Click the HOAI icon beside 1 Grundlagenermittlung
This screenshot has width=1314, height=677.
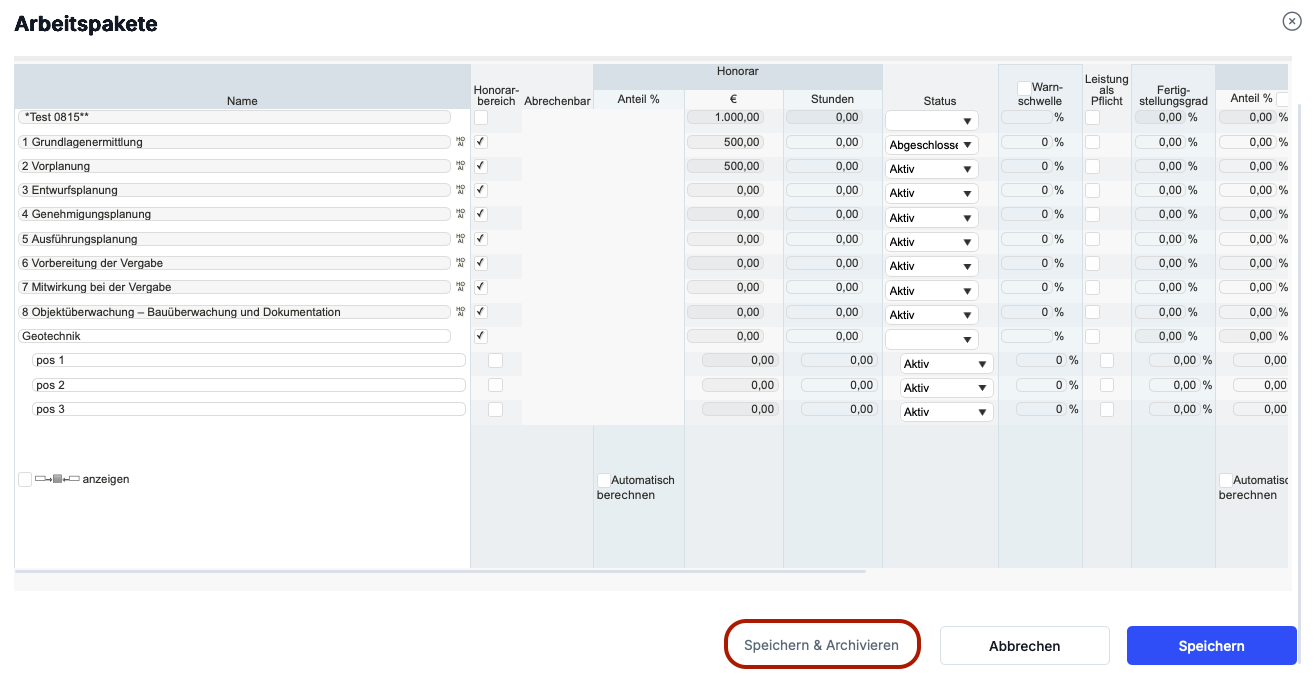(x=461, y=142)
